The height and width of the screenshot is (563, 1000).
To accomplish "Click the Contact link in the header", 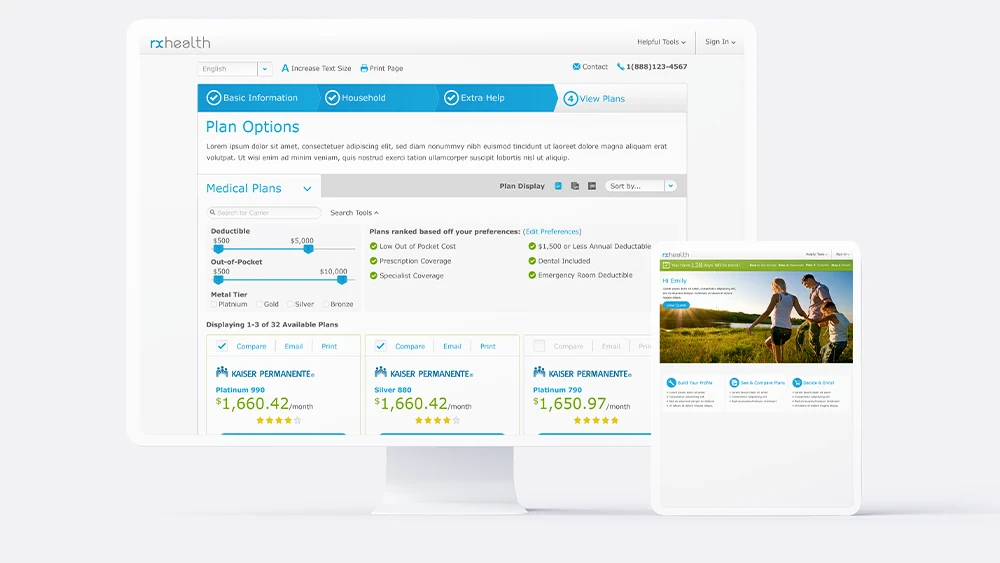I will coord(594,66).
